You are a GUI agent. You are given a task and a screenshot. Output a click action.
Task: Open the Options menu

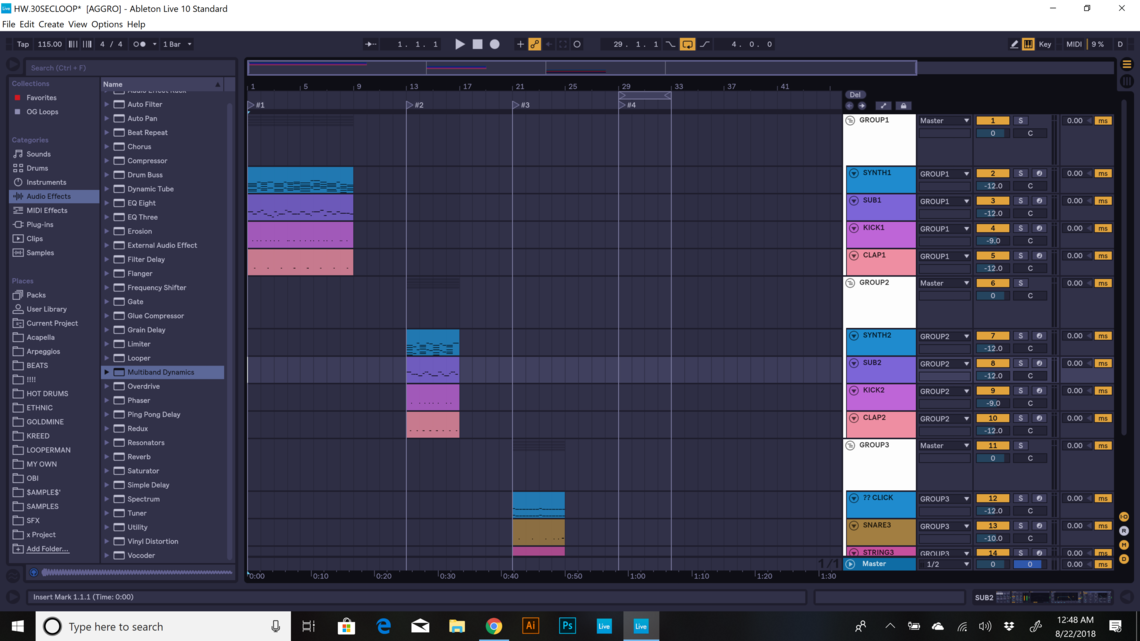(x=106, y=24)
